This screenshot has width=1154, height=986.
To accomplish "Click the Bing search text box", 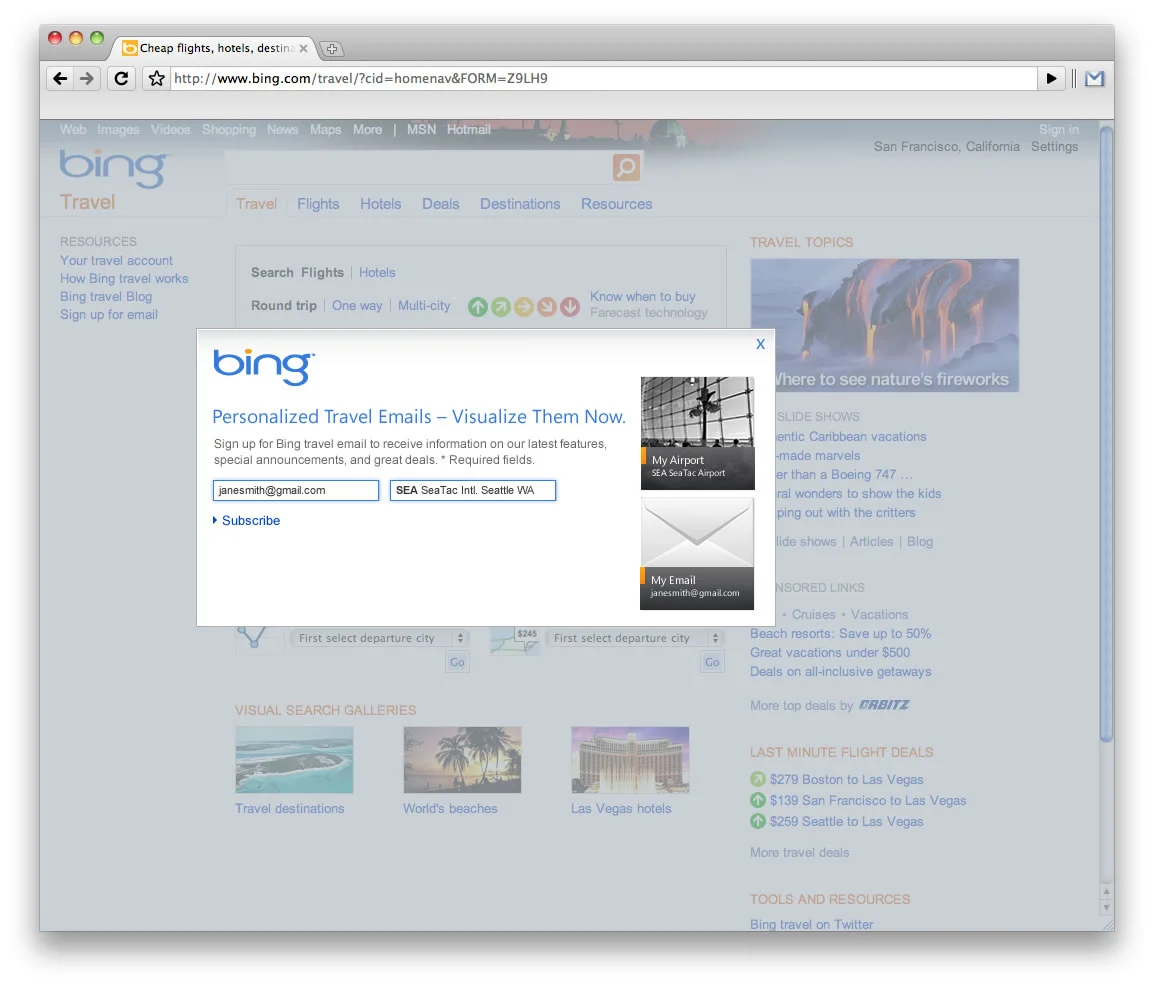I will coord(418,167).
